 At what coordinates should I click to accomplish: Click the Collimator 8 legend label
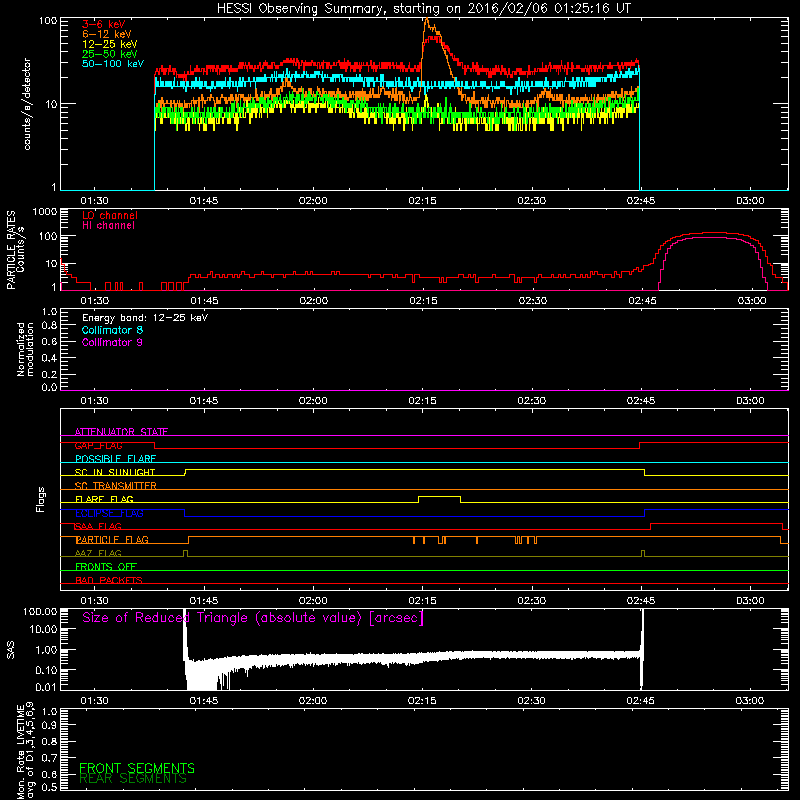112,330
